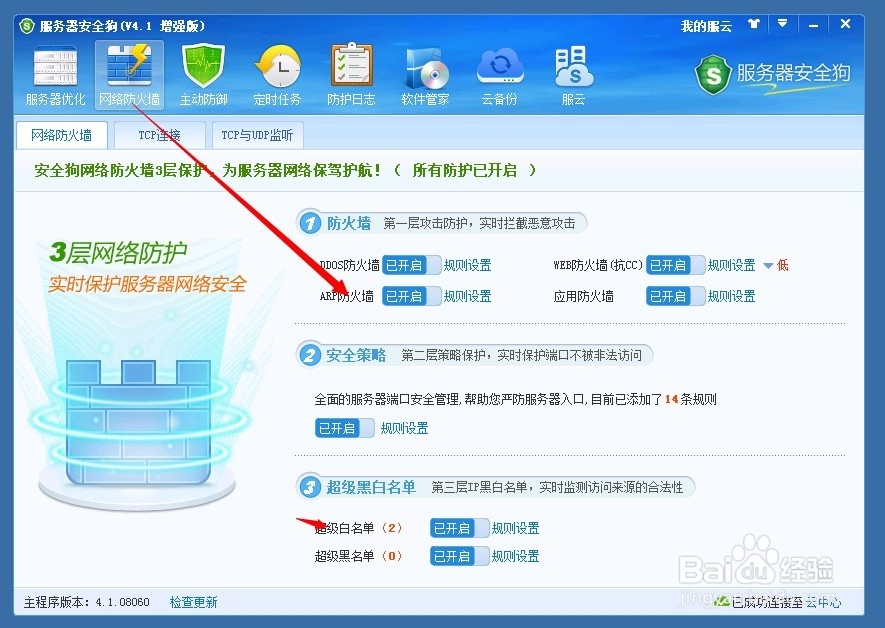Open 规则设置 for WEB防火墙(抗CC)
Viewport: 885px width, 628px height.
pyautogui.click(x=731, y=265)
